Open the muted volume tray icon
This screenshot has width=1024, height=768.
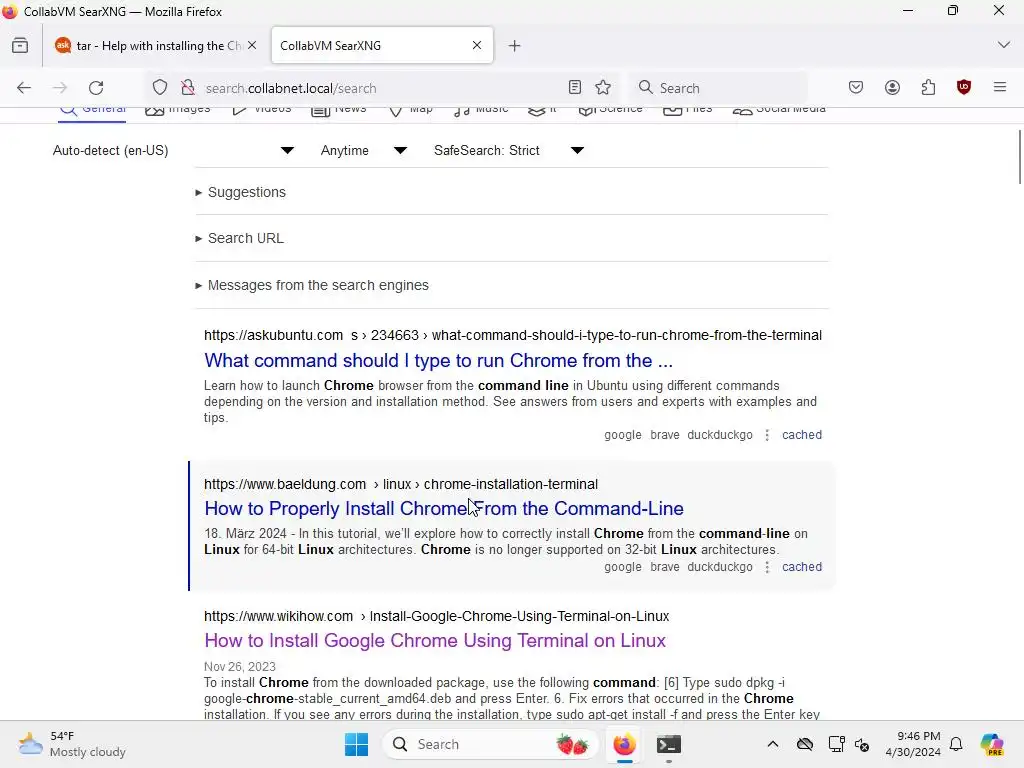(861, 744)
